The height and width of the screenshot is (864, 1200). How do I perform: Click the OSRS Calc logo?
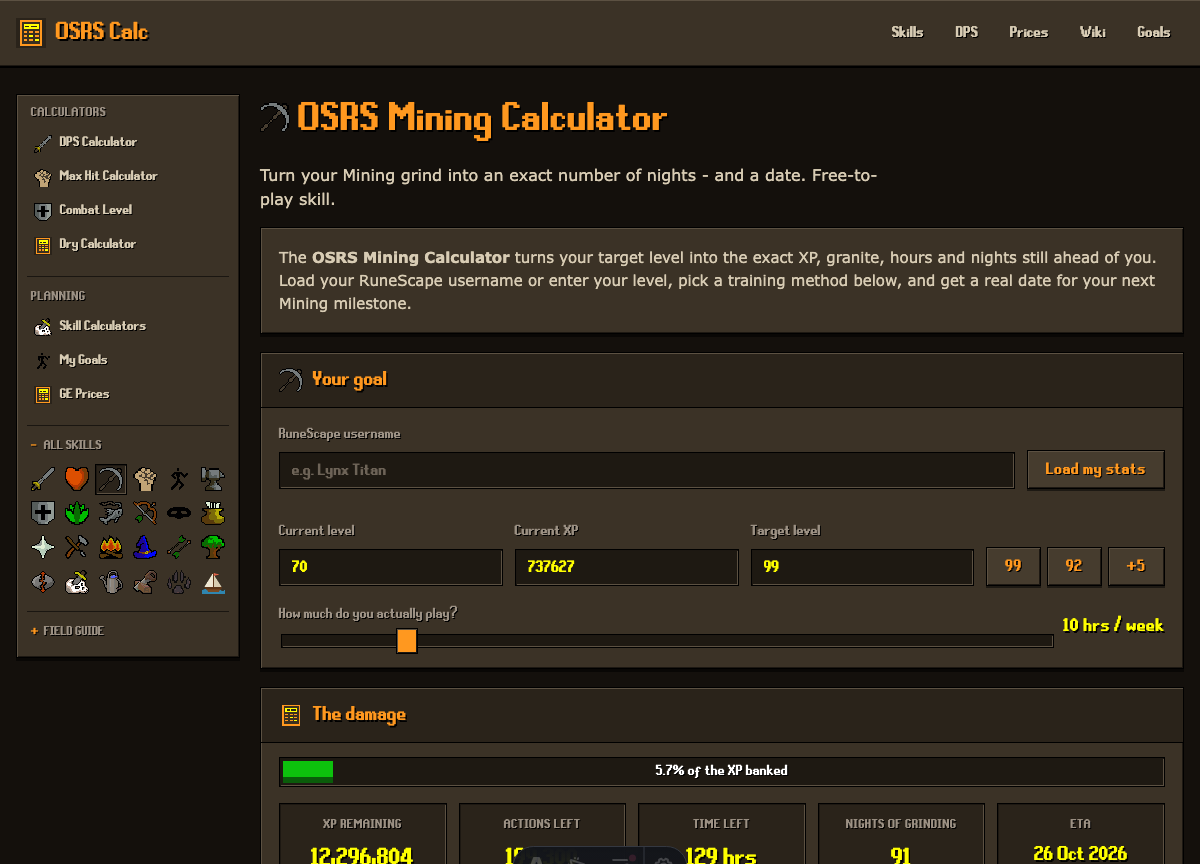84,32
